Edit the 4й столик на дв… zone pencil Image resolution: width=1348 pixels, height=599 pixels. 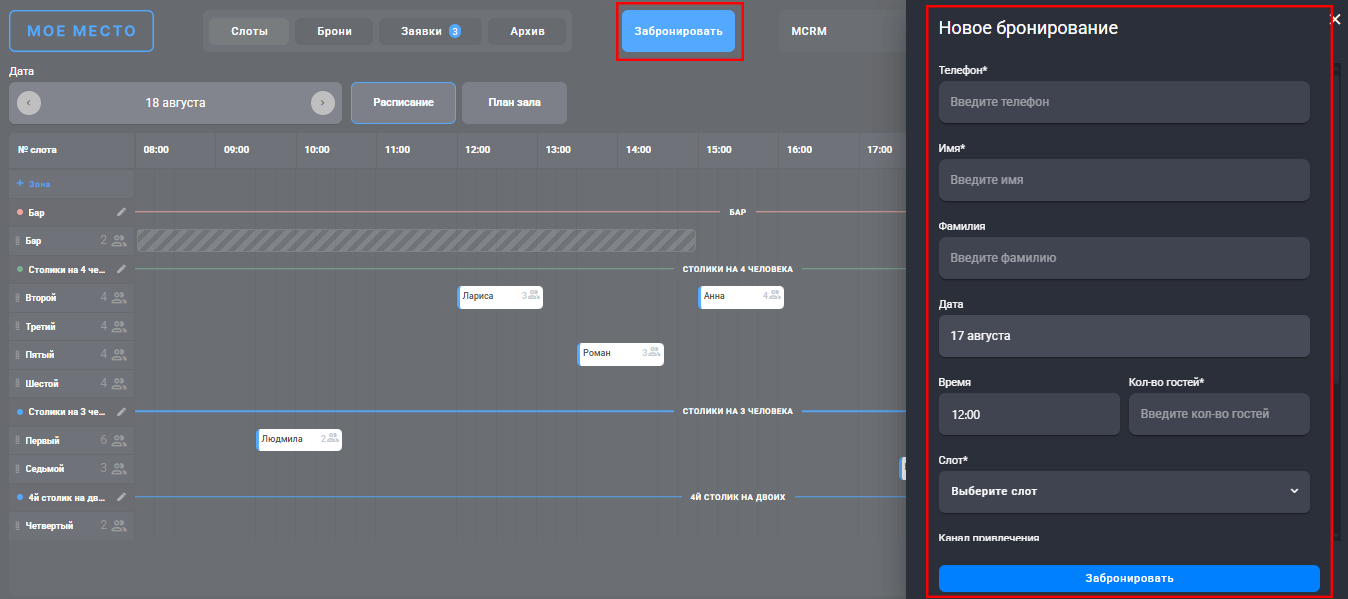coord(122,497)
